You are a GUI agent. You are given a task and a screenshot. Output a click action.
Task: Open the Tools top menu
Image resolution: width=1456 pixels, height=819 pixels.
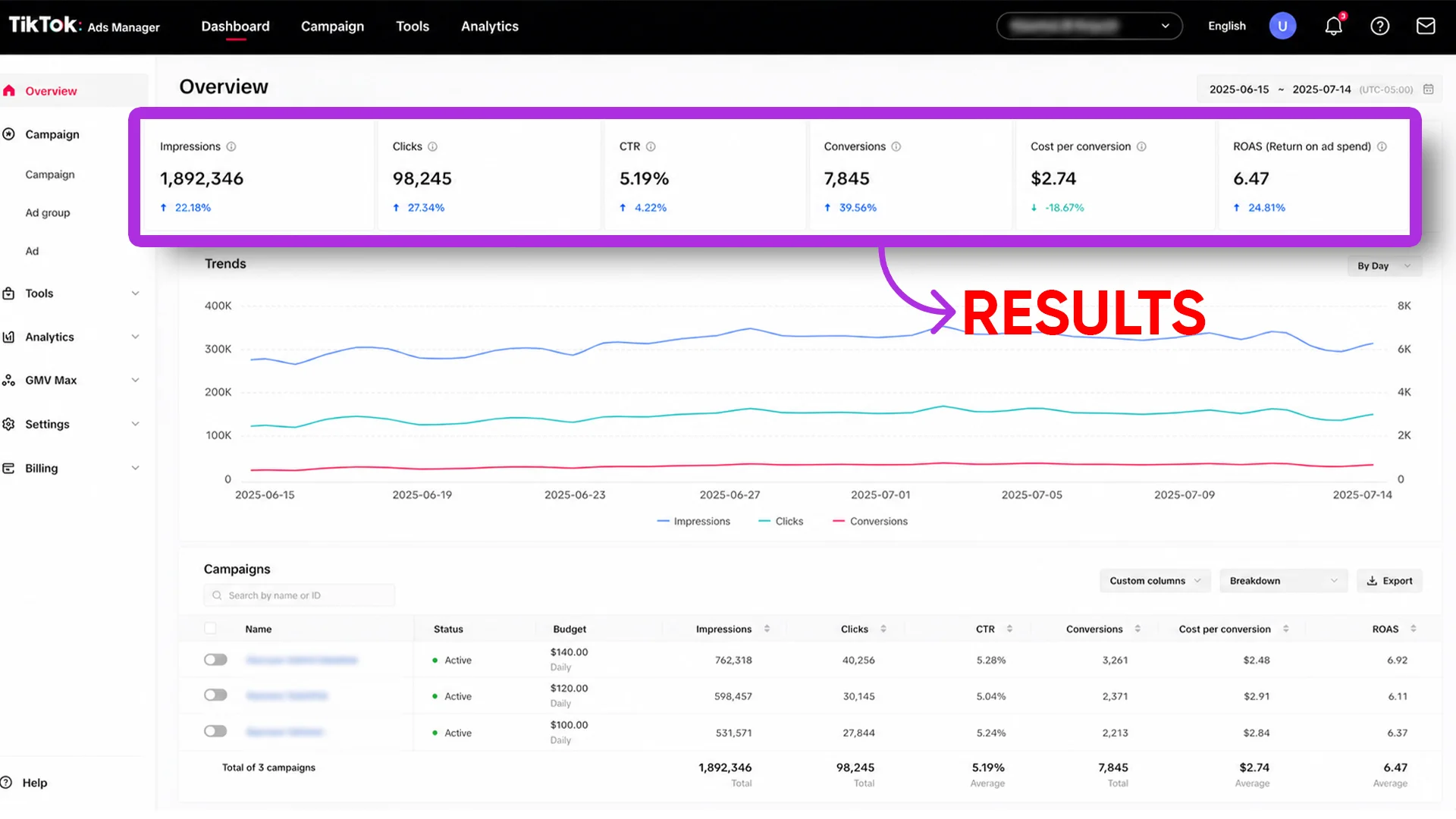tap(413, 26)
